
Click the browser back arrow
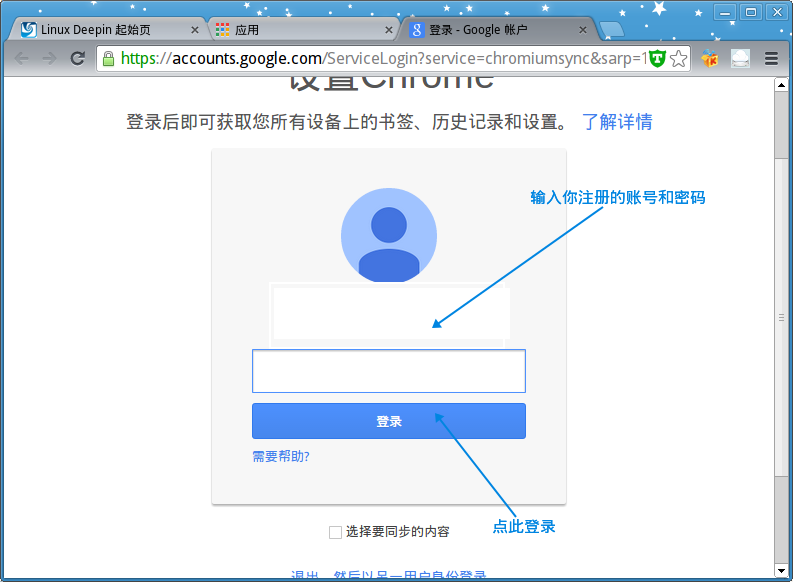[21, 59]
